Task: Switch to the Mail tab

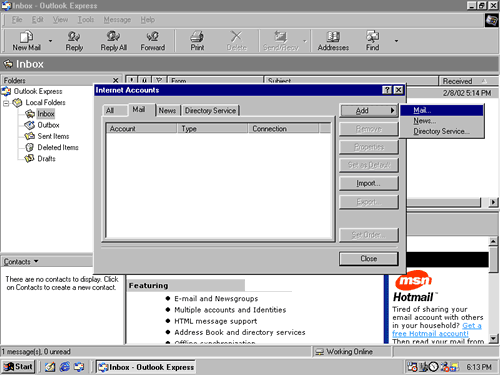Action: point(139,109)
